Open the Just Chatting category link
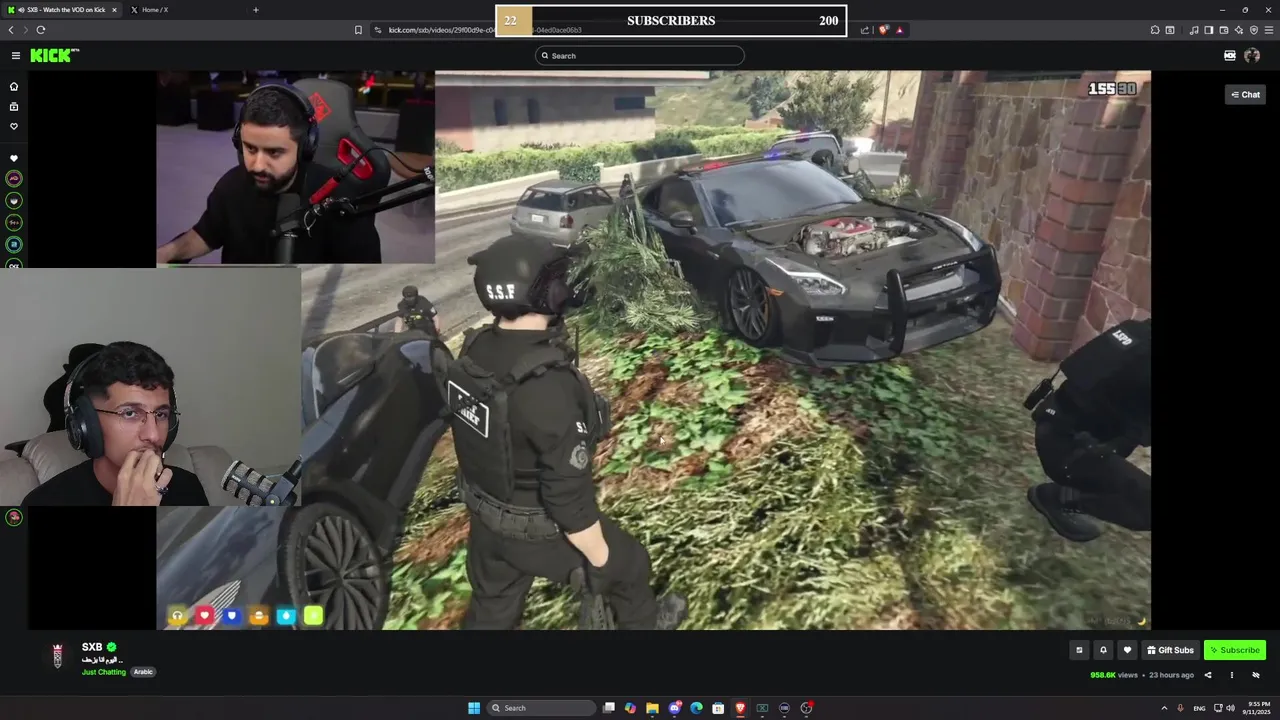This screenshot has height=720, width=1280. coord(104,672)
